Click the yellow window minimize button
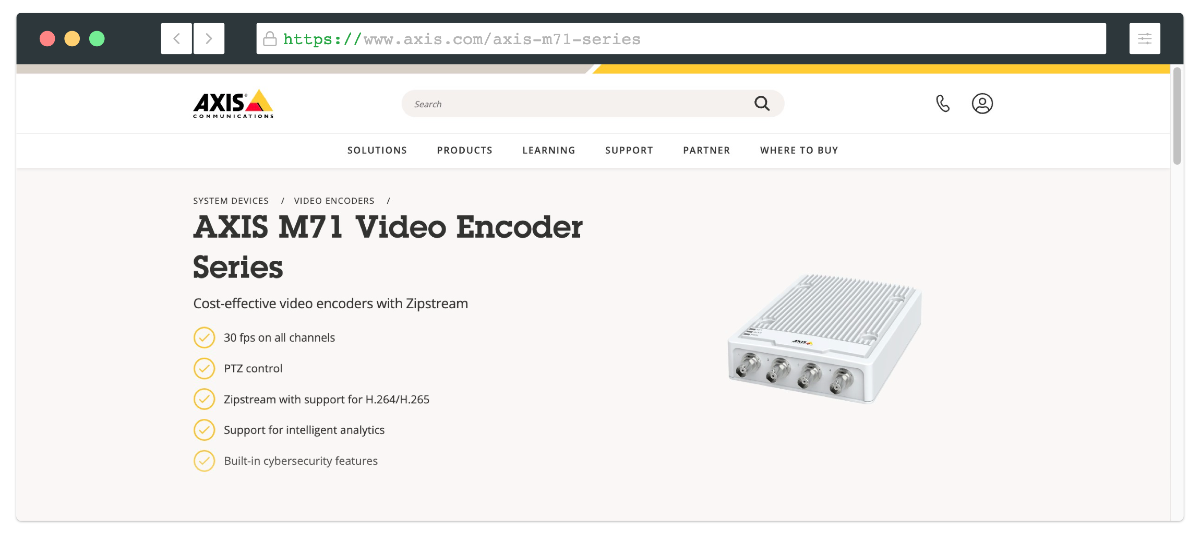1200x534 pixels. click(x=72, y=39)
